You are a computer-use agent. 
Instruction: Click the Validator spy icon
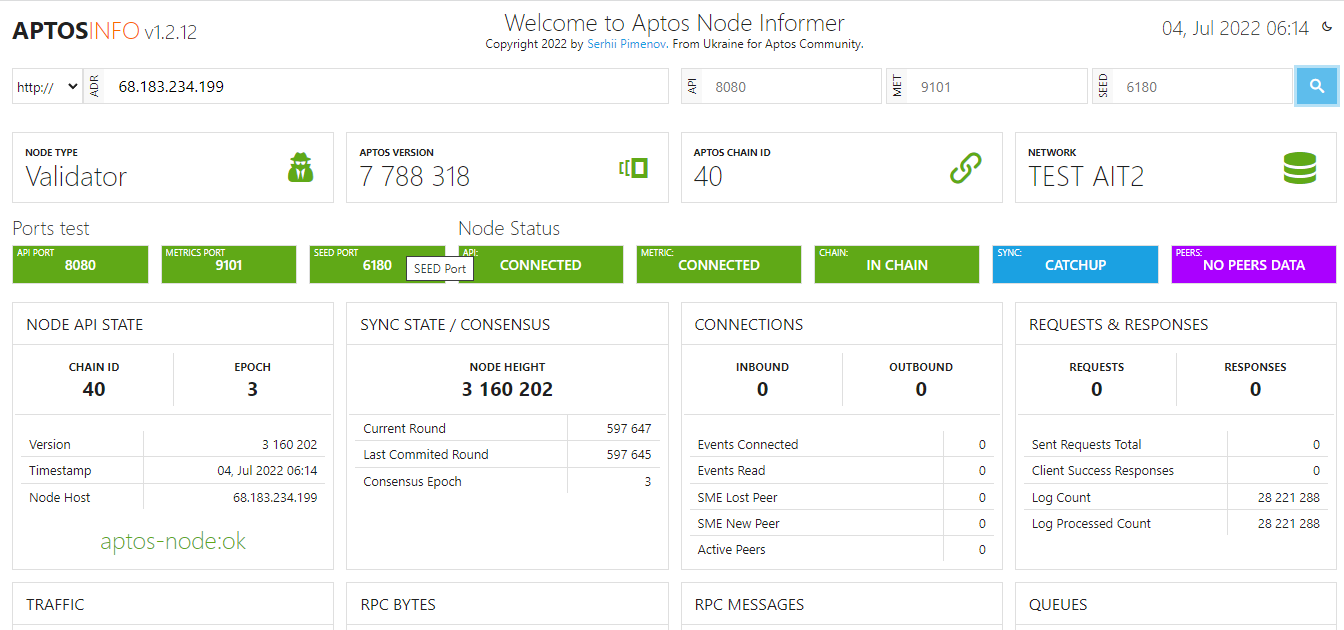coord(301,168)
